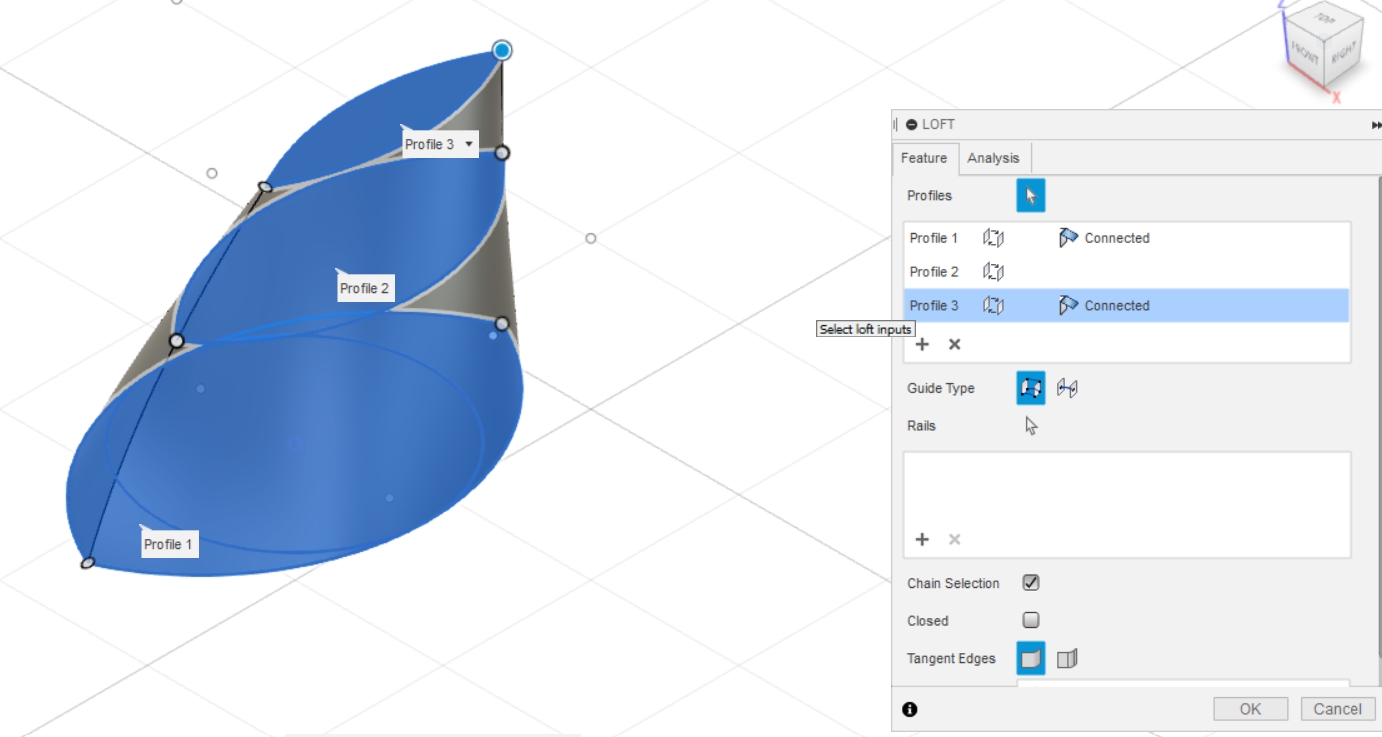Select the highlighted Profile 3 row

click(x=1127, y=306)
